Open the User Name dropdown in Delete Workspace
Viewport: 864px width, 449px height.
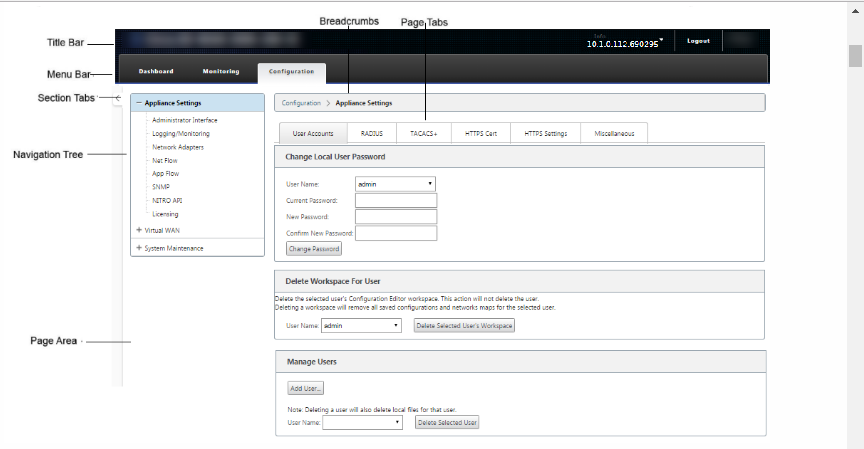(x=361, y=326)
